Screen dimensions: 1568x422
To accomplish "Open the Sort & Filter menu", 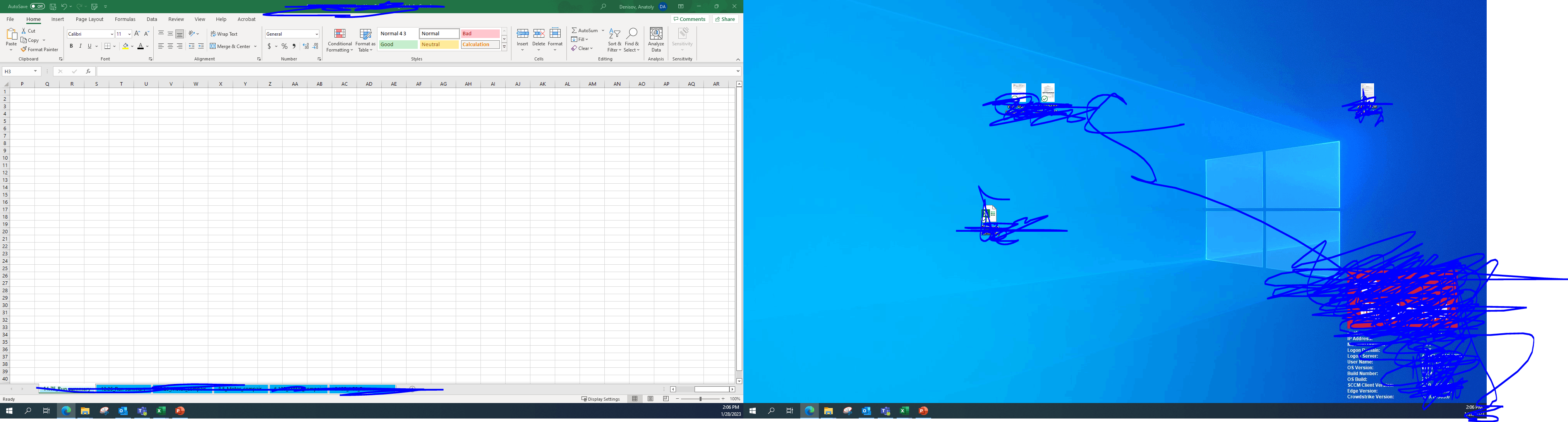I will pos(614,40).
